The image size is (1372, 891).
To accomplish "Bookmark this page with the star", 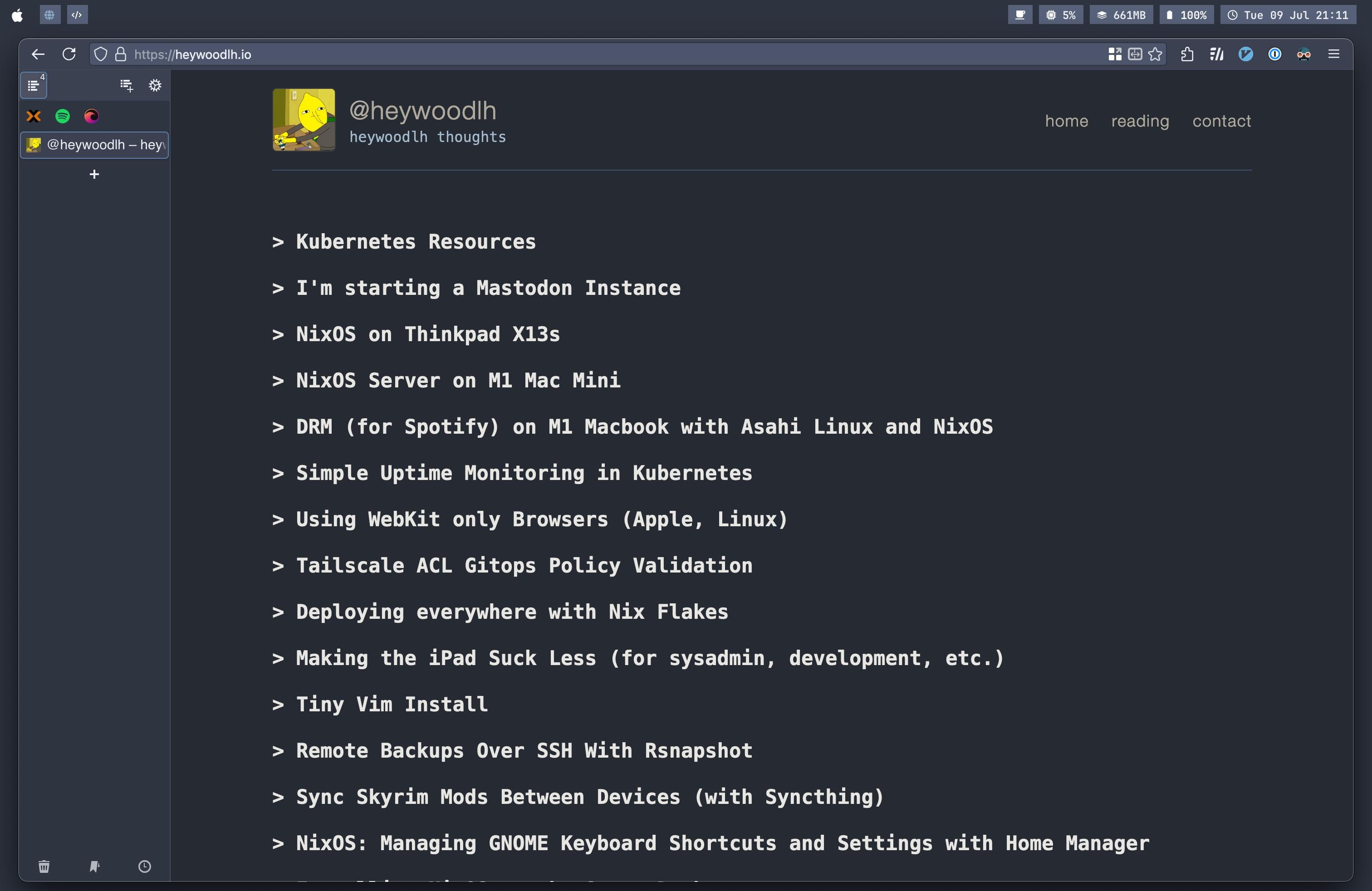I will pyautogui.click(x=1155, y=54).
